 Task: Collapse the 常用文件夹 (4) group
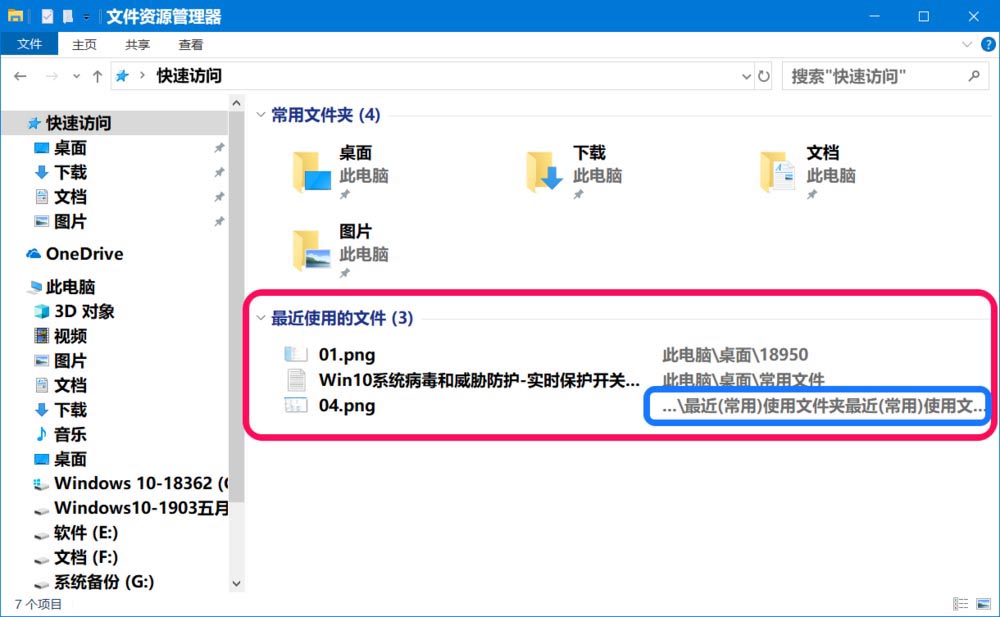click(x=260, y=115)
